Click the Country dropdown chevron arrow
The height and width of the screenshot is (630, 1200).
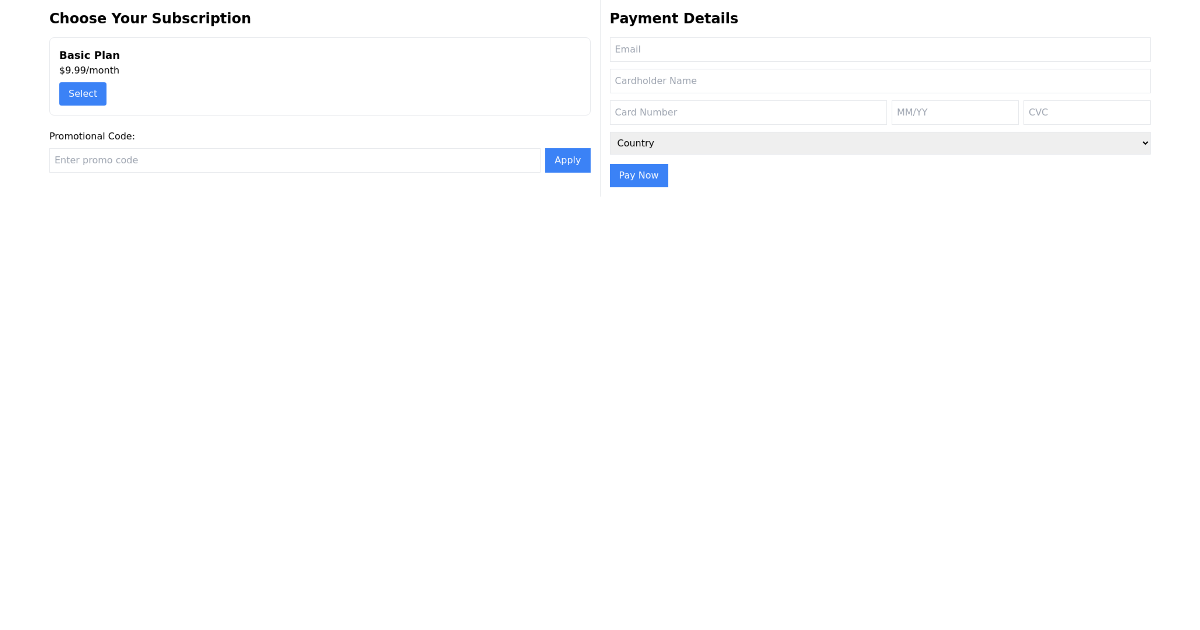[x=1143, y=143]
